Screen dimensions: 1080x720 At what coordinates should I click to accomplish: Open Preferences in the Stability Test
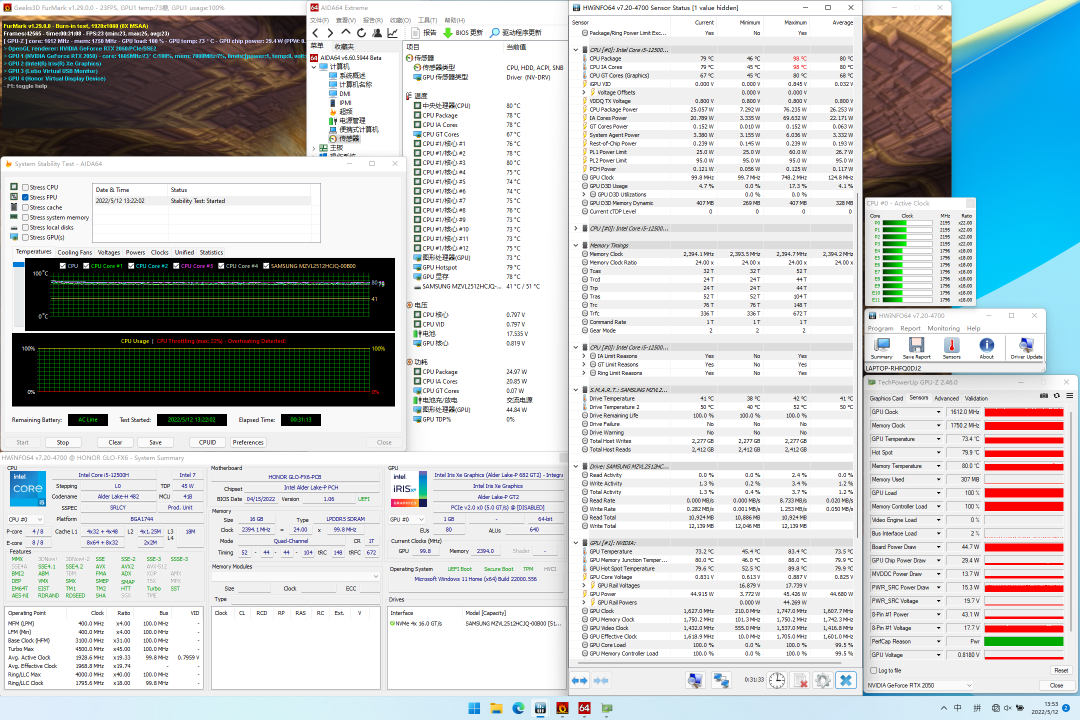coord(248,442)
